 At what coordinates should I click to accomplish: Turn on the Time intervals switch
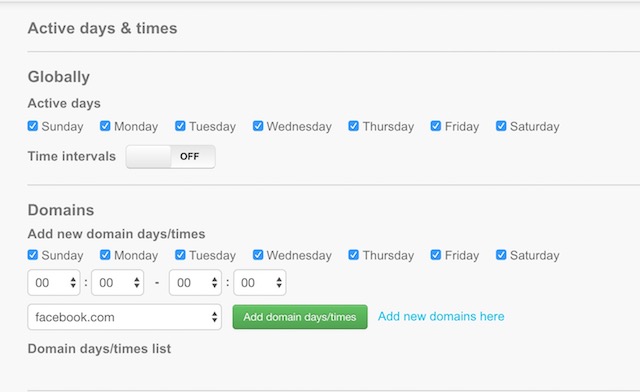tap(171, 156)
